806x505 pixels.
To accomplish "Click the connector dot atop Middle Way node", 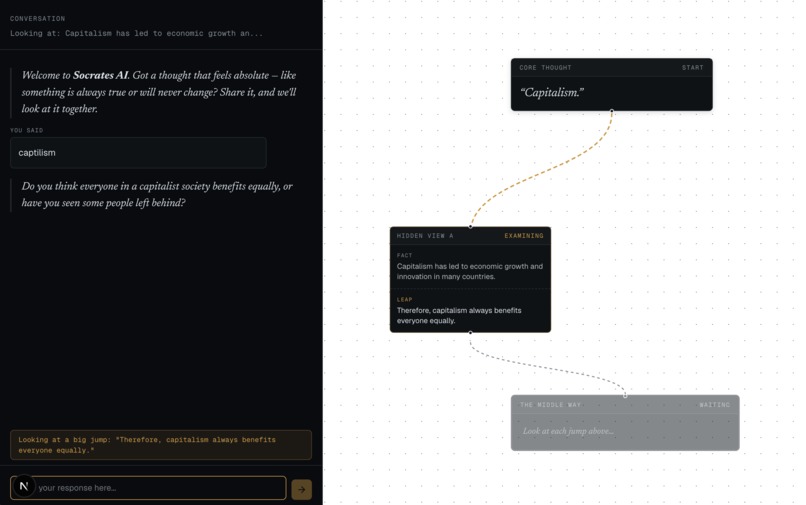I will coord(625,395).
